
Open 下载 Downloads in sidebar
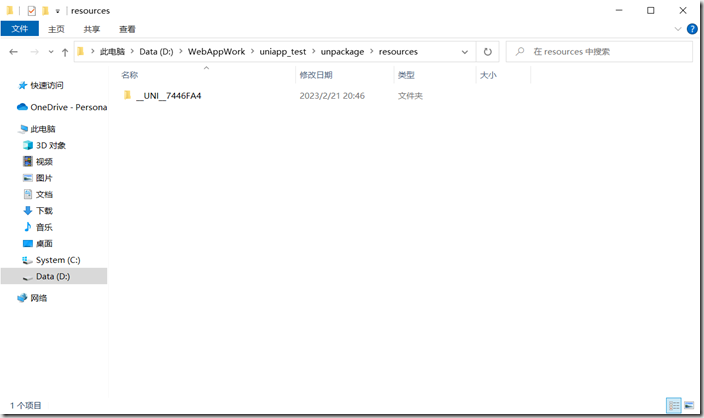click(44, 211)
